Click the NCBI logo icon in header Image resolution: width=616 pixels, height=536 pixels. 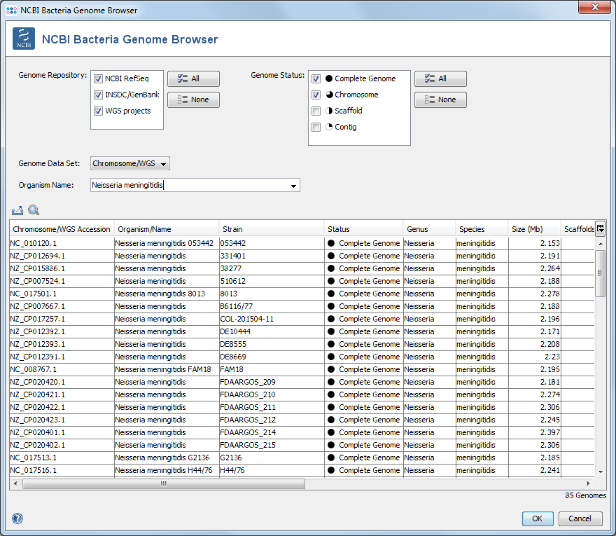click(x=25, y=39)
